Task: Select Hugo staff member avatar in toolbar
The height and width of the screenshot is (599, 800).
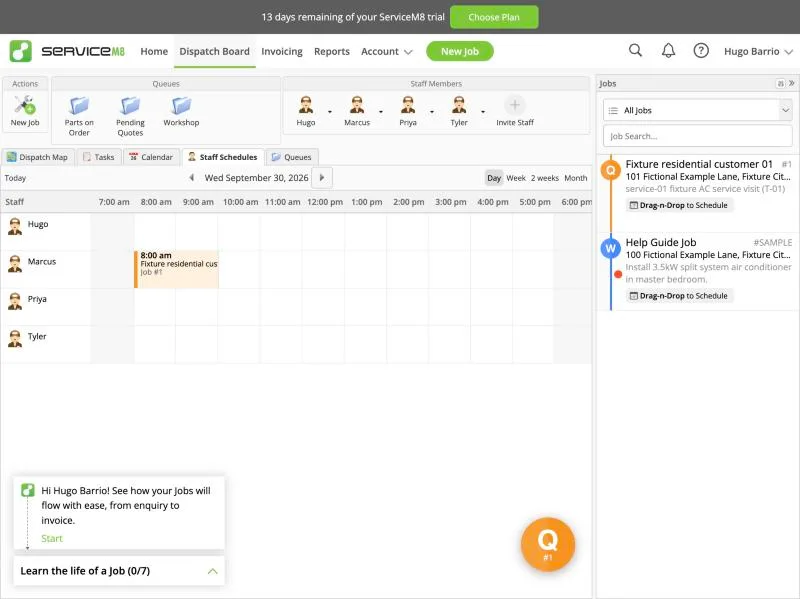Action: click(306, 105)
